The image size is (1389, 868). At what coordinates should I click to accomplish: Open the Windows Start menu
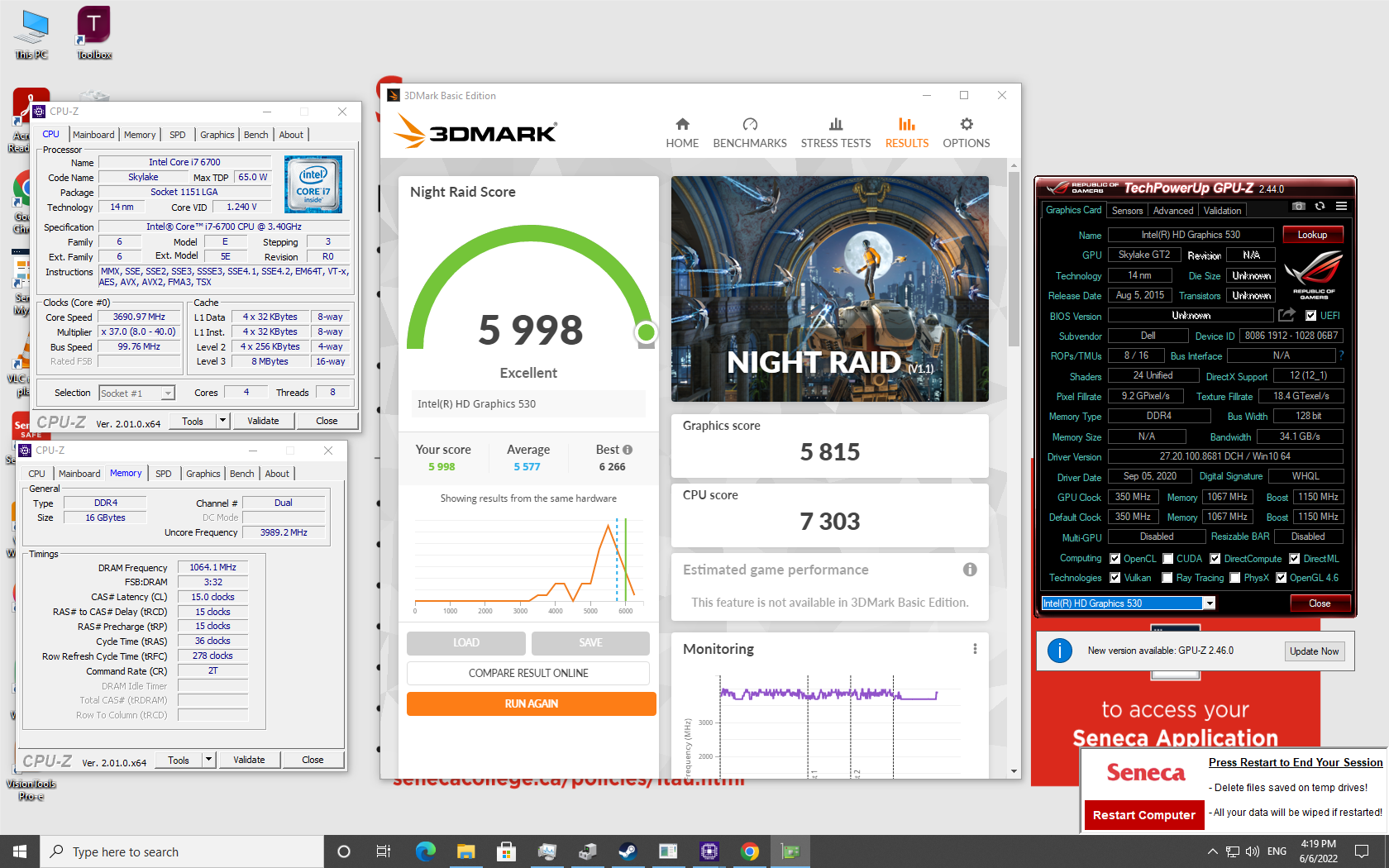point(20,851)
